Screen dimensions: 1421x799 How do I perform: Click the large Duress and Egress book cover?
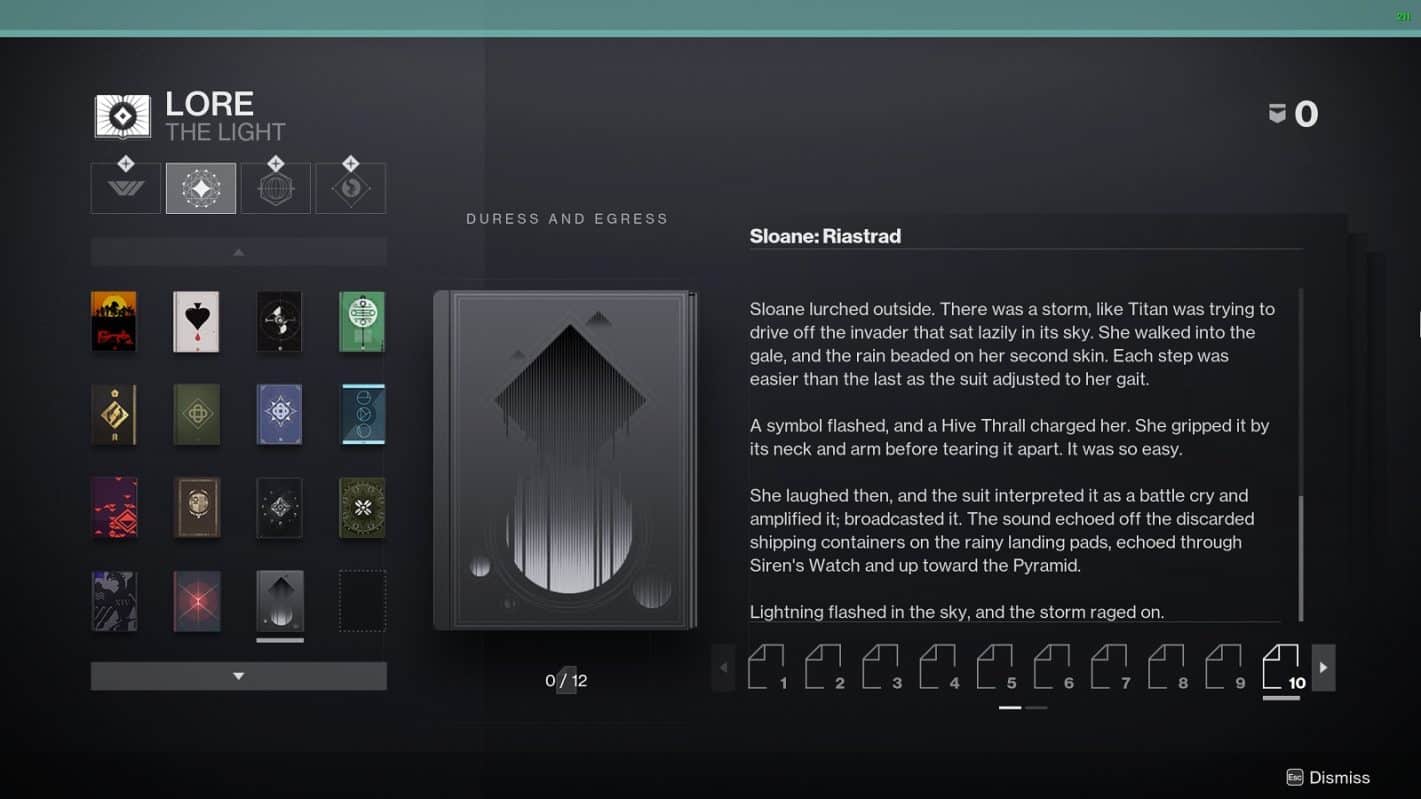tap(565, 460)
